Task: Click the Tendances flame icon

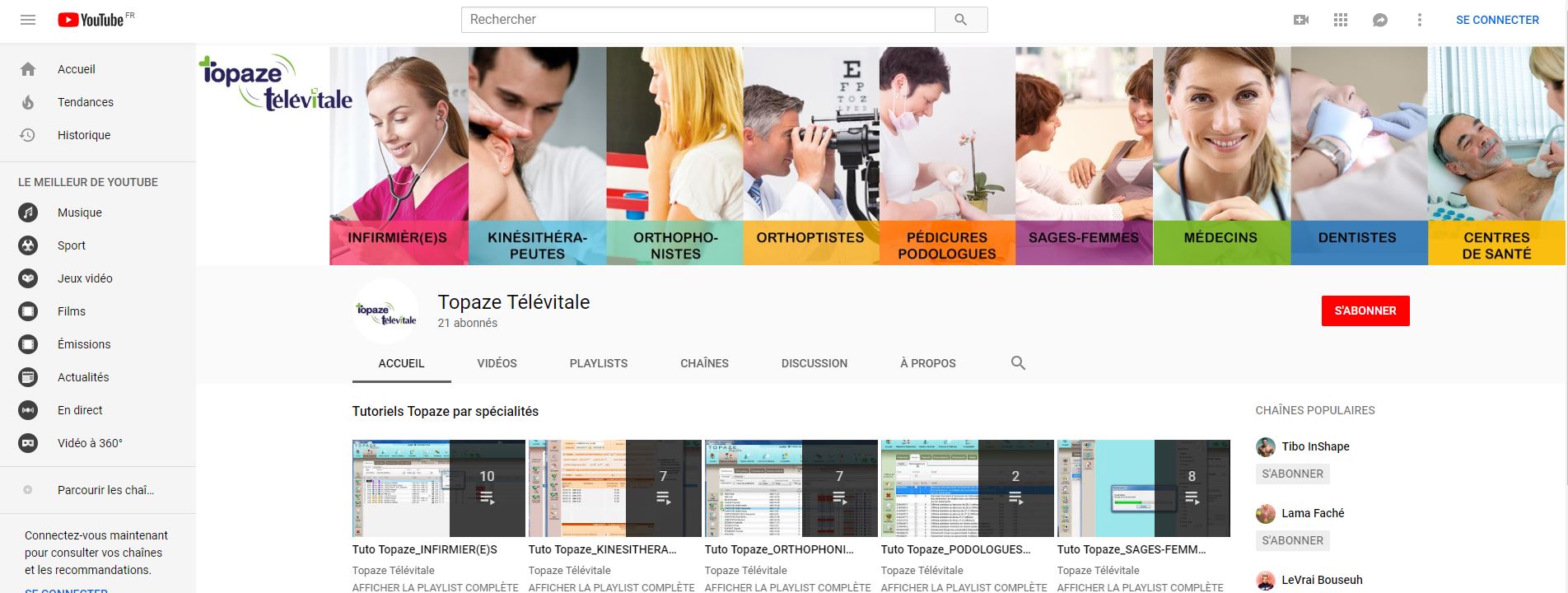Action: pyautogui.click(x=28, y=102)
